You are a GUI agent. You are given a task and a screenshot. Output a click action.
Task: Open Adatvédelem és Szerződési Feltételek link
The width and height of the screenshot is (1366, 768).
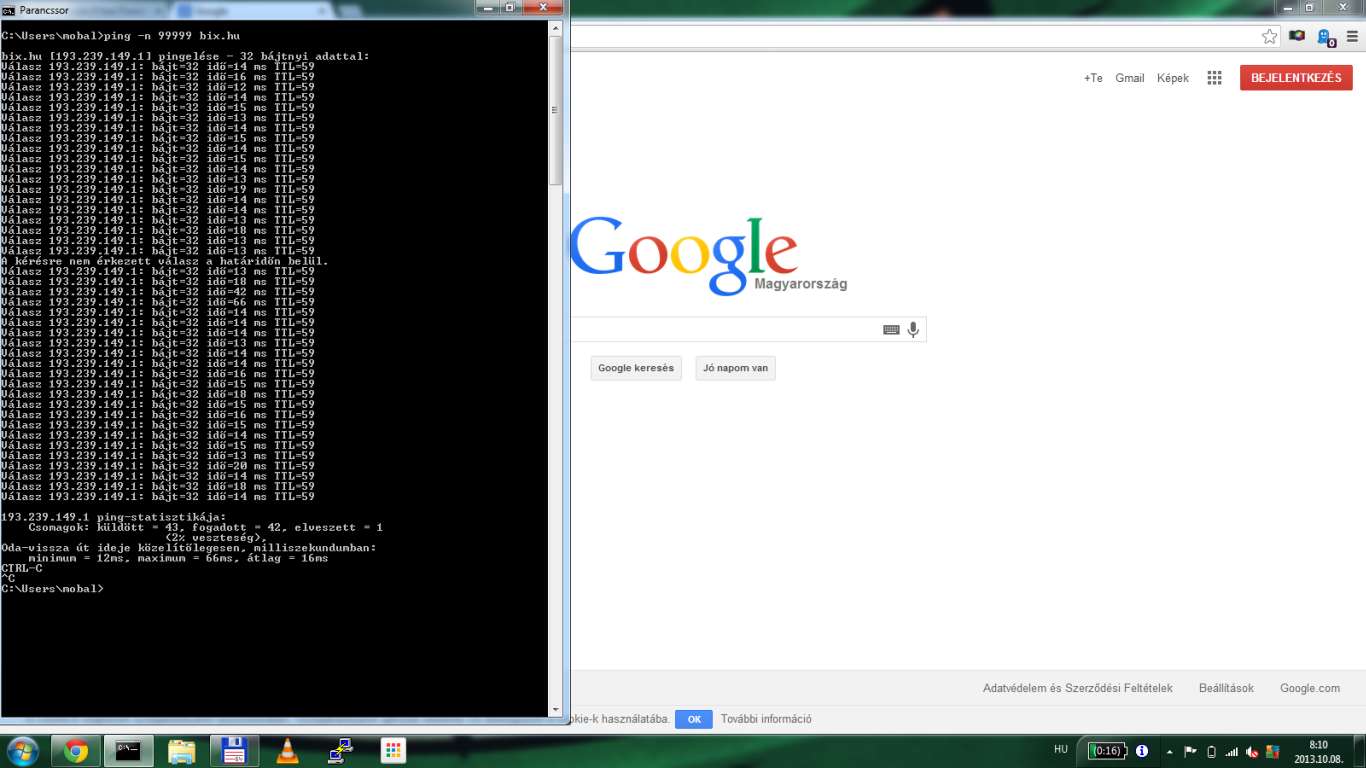click(1077, 688)
